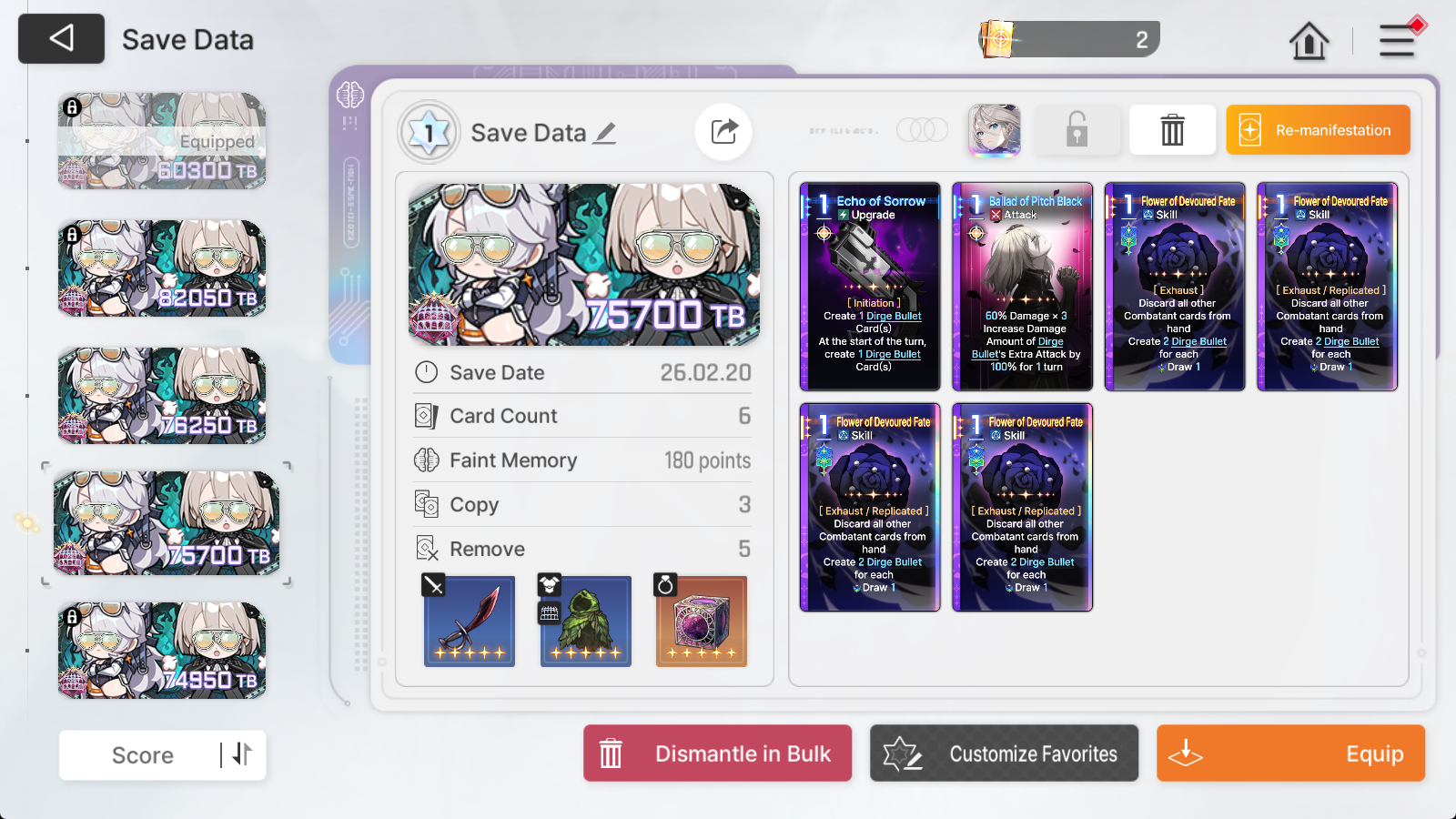Screen dimensions: 1456x819
Task: Select the 82050 TB save data
Action: click(x=162, y=268)
